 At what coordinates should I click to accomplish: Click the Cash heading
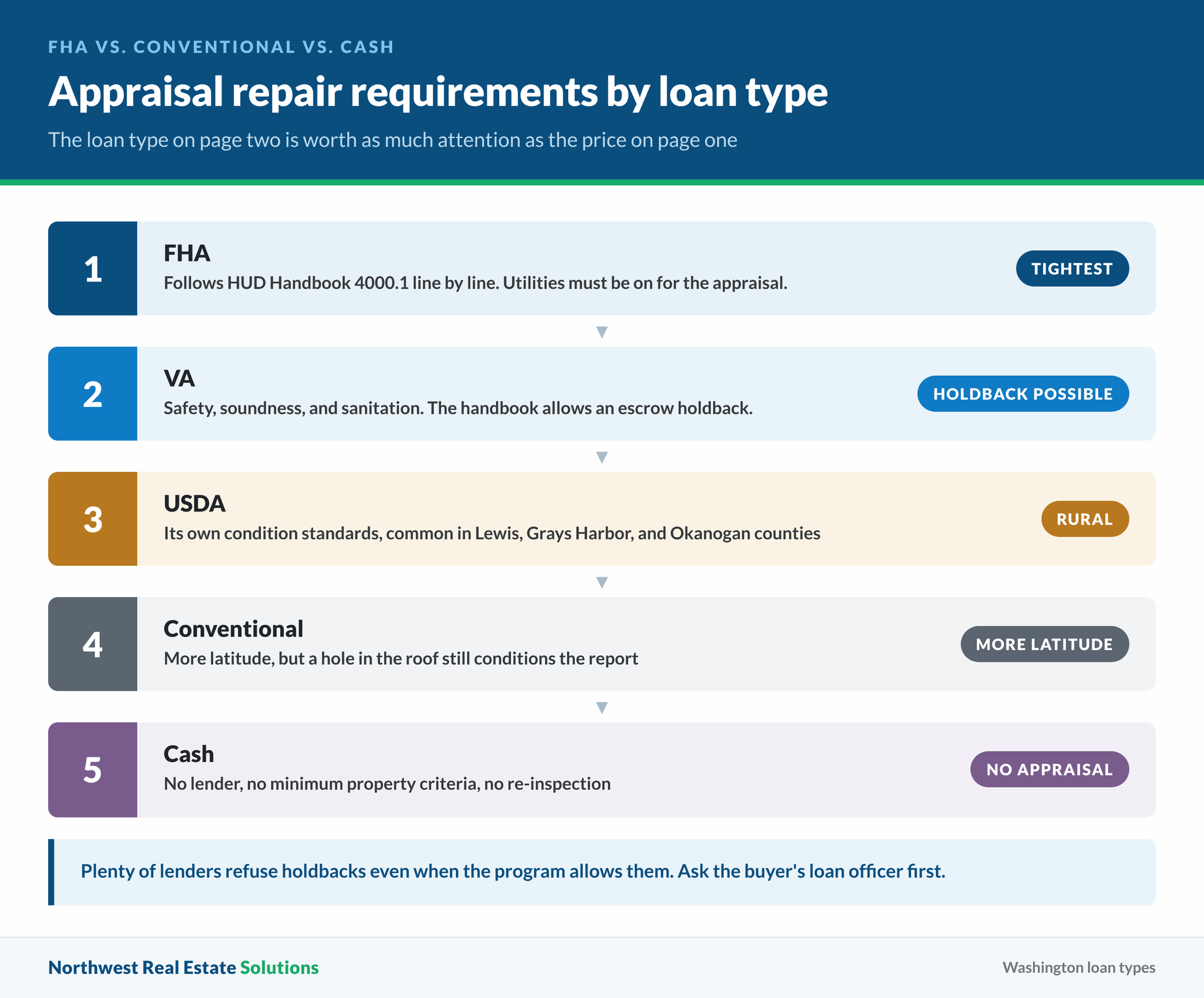[x=189, y=754]
